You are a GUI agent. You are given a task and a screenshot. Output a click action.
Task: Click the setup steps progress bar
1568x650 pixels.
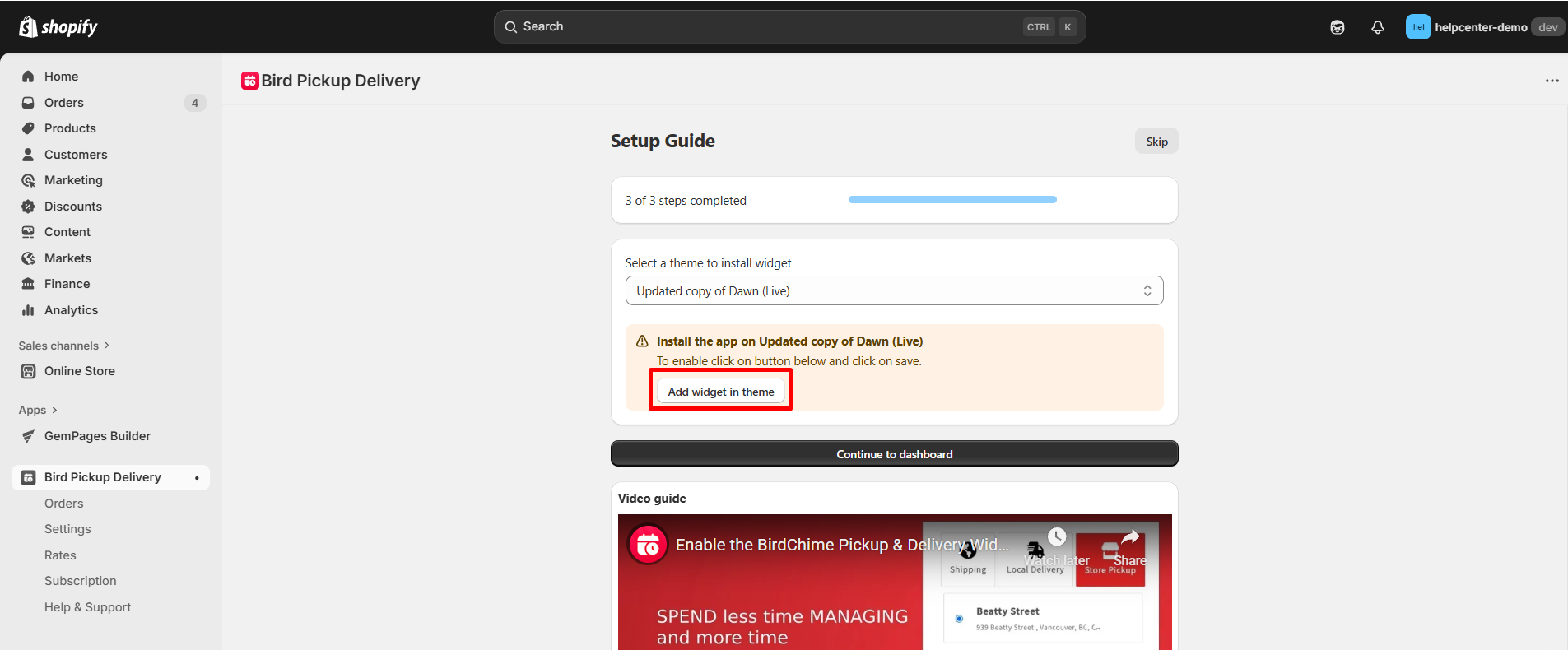(952, 200)
